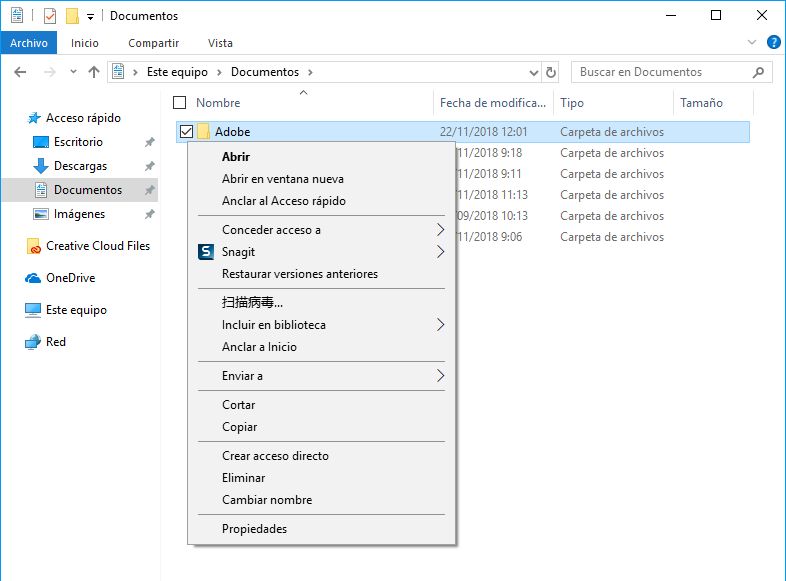Click the refresh button beside address bar

click(550, 72)
